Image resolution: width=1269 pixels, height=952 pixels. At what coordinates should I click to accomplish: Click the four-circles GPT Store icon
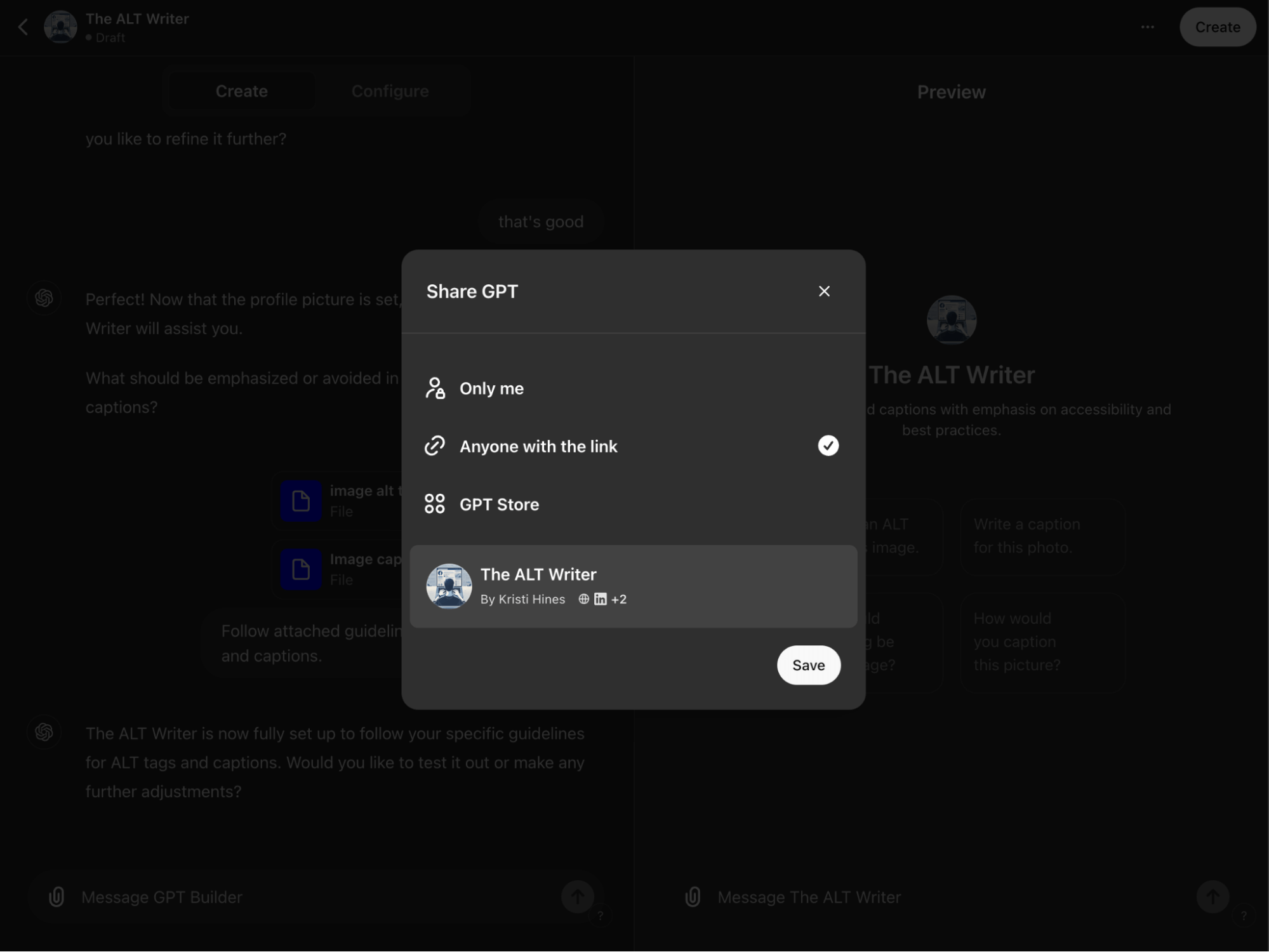[x=435, y=505]
